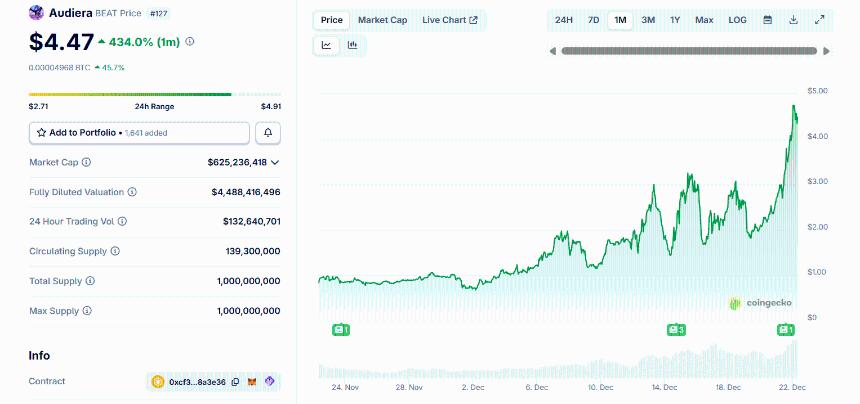Open news marker labeled 3 near 14. Dec
This screenshot has width=860, height=404.
(x=676, y=329)
